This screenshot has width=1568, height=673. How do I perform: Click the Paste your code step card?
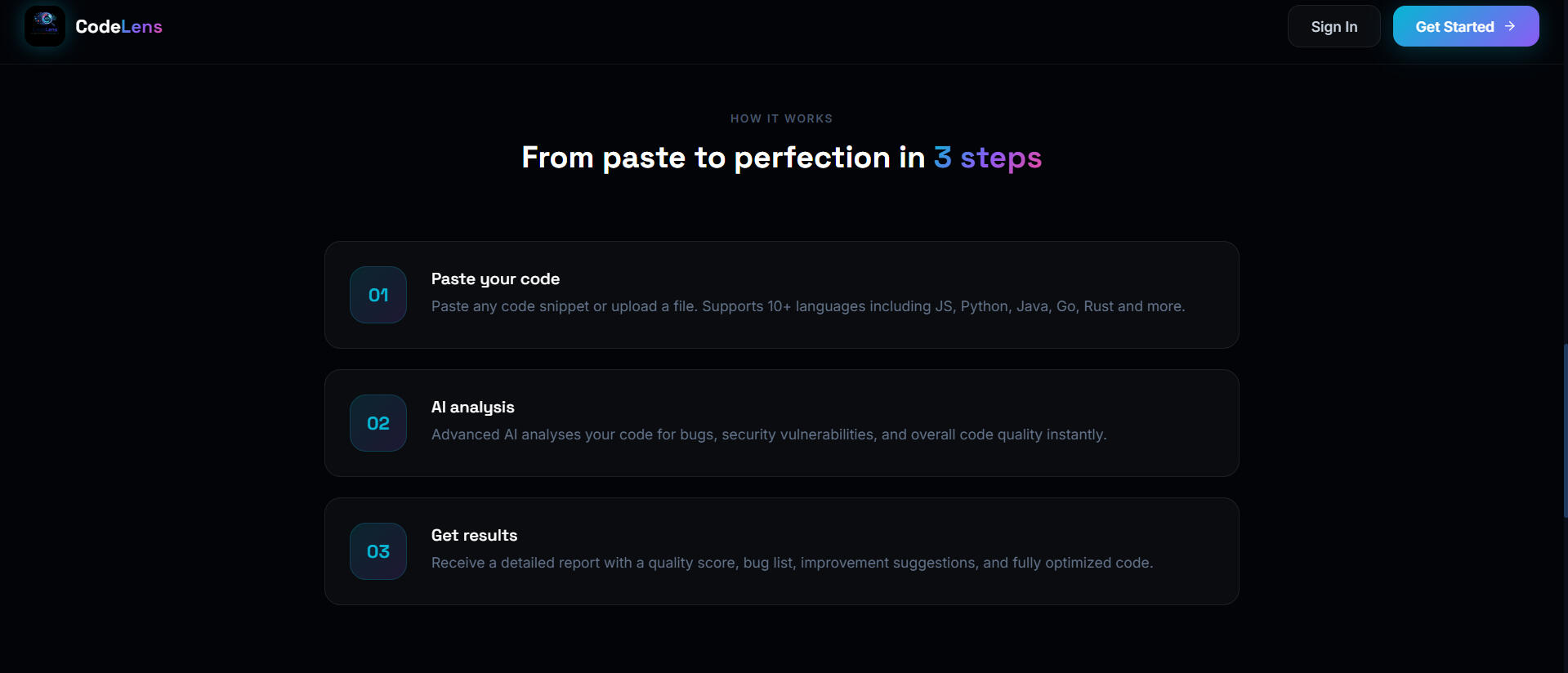pyautogui.click(x=781, y=295)
